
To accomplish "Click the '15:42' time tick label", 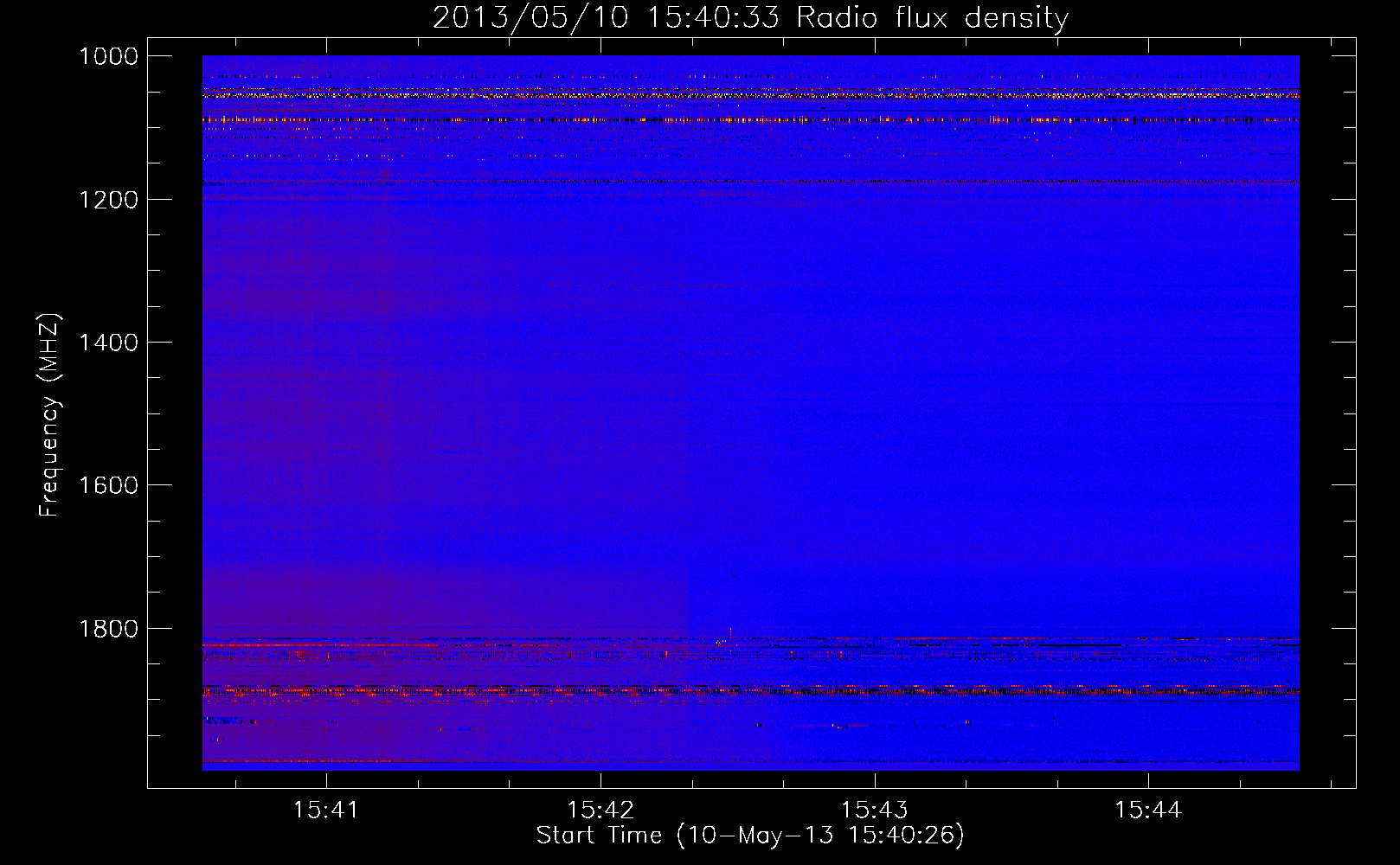I will click(600, 811).
